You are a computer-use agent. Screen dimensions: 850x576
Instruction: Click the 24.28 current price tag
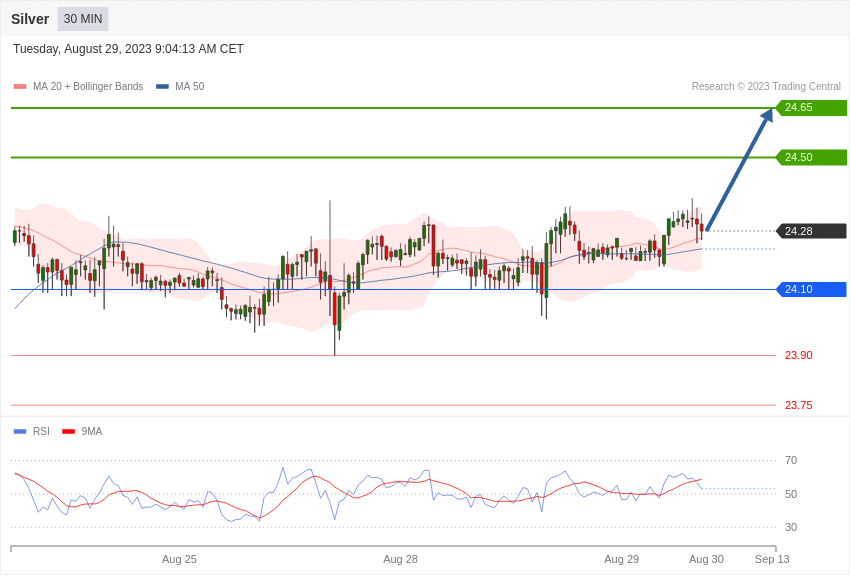click(812, 231)
